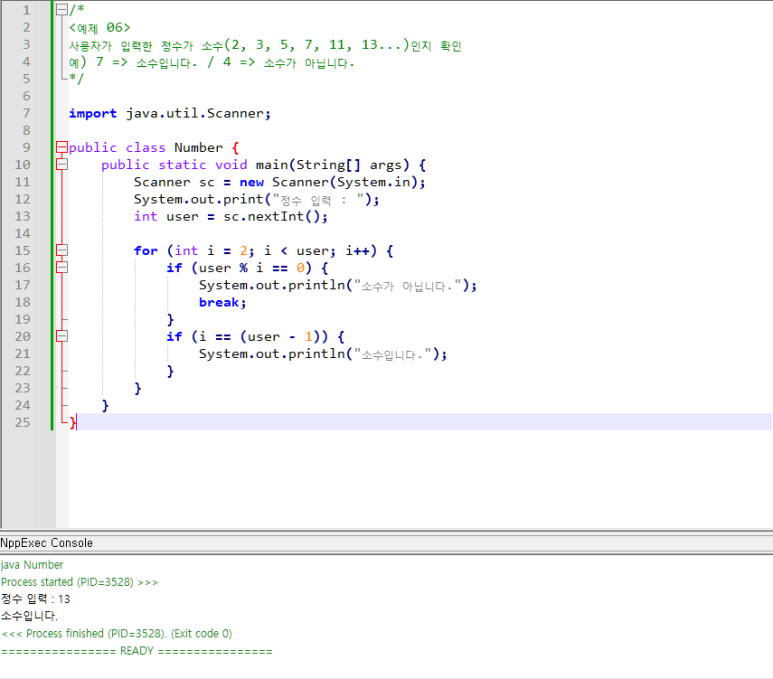Viewport: 773px width, 679px height.
Task: Click 'int user' declaration on line 13
Action: (166, 216)
